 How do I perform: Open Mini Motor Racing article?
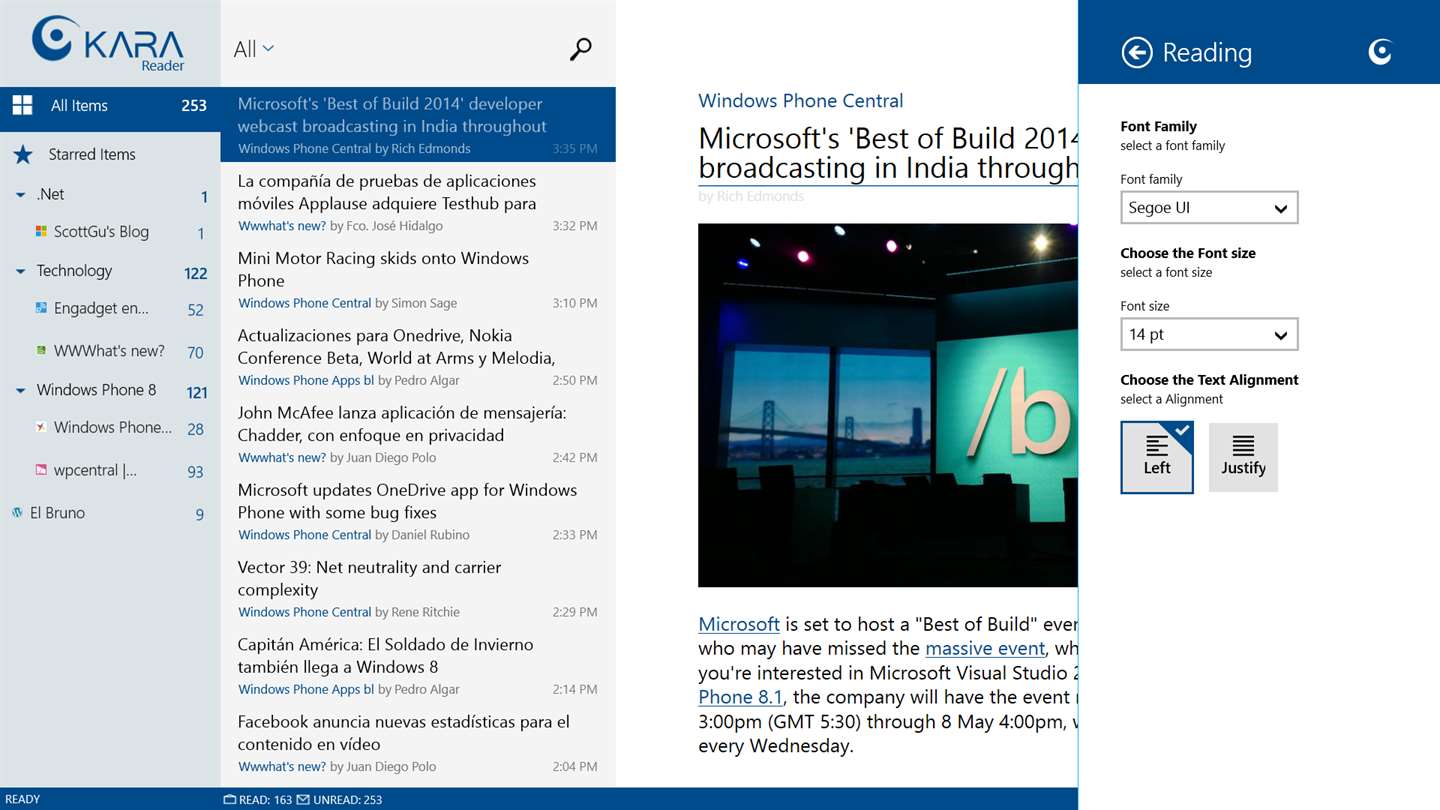(418, 279)
